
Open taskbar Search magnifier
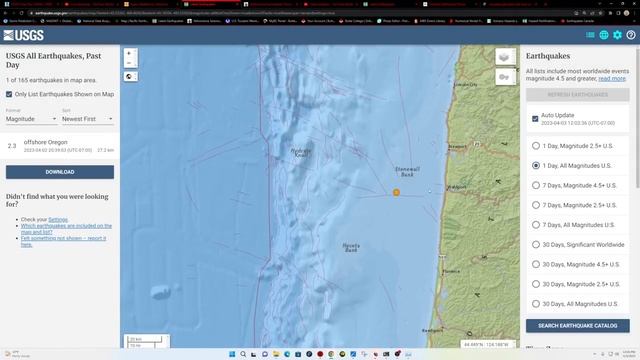[x=243, y=354]
